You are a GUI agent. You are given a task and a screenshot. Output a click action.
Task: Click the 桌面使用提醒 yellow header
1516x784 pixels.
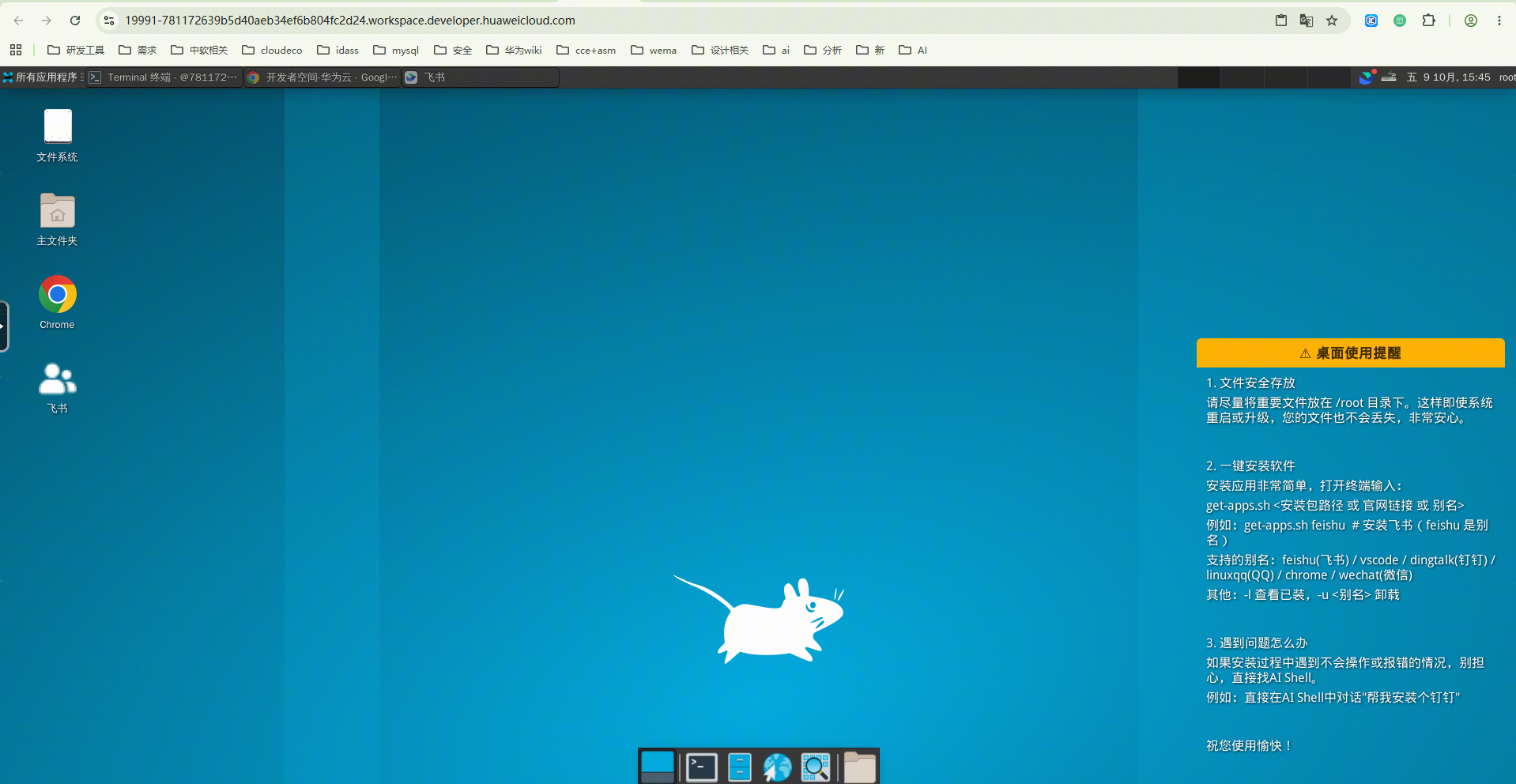[1350, 353]
